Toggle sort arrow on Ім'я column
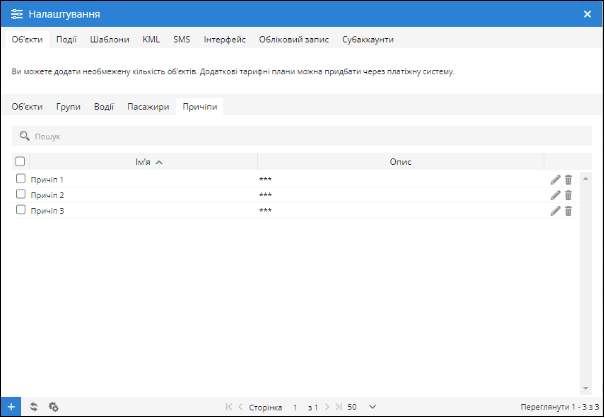The width and height of the screenshot is (605, 418). coord(159,162)
